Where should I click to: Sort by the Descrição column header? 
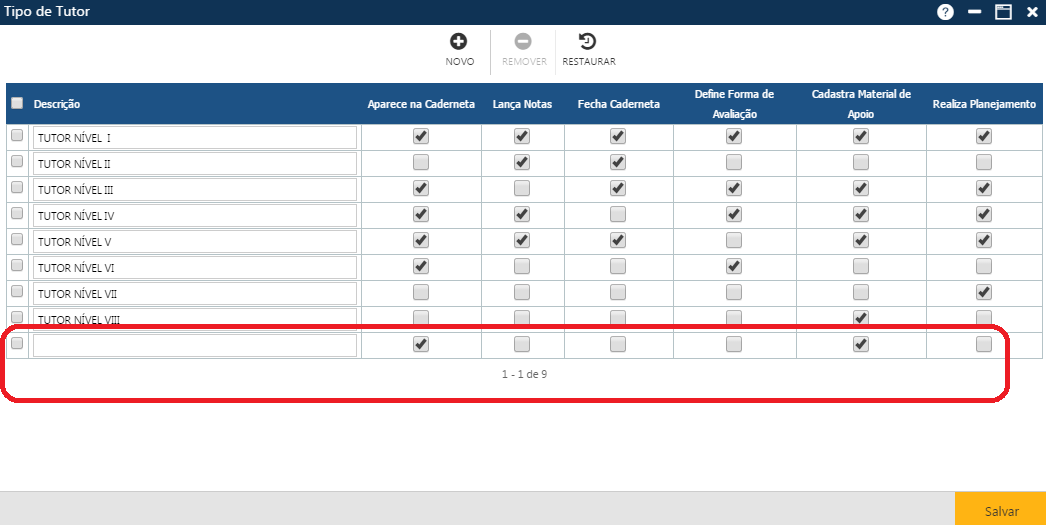pos(57,104)
